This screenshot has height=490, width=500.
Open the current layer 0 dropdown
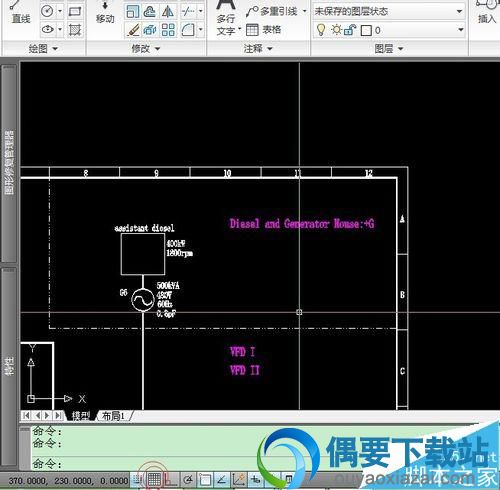[x=460, y=30]
